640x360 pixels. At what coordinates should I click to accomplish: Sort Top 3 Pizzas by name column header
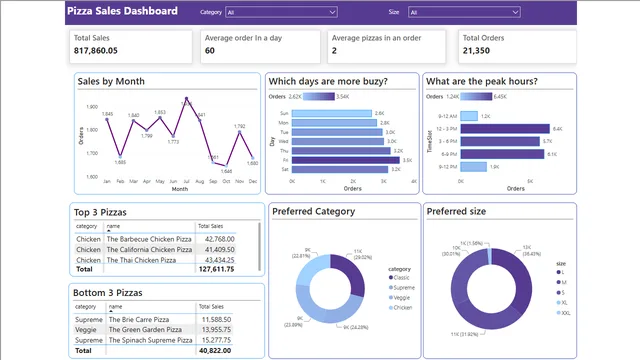pyautogui.click(x=113, y=226)
